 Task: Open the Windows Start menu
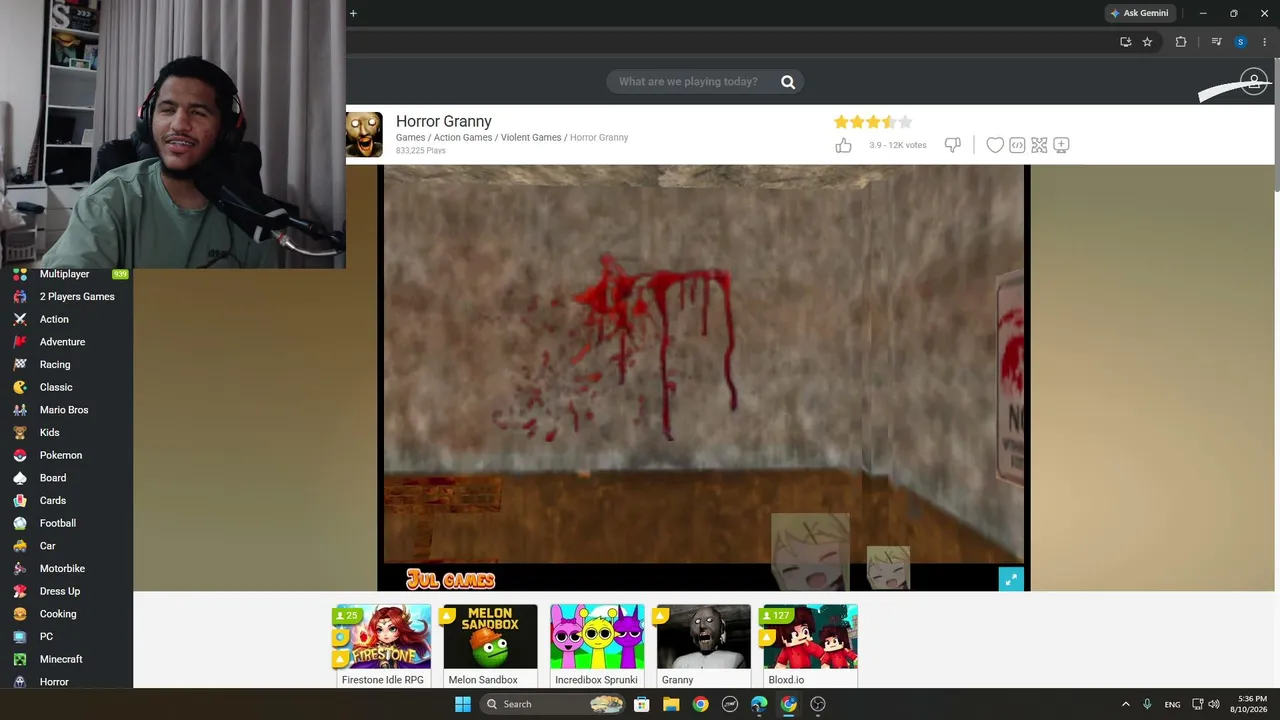click(463, 704)
